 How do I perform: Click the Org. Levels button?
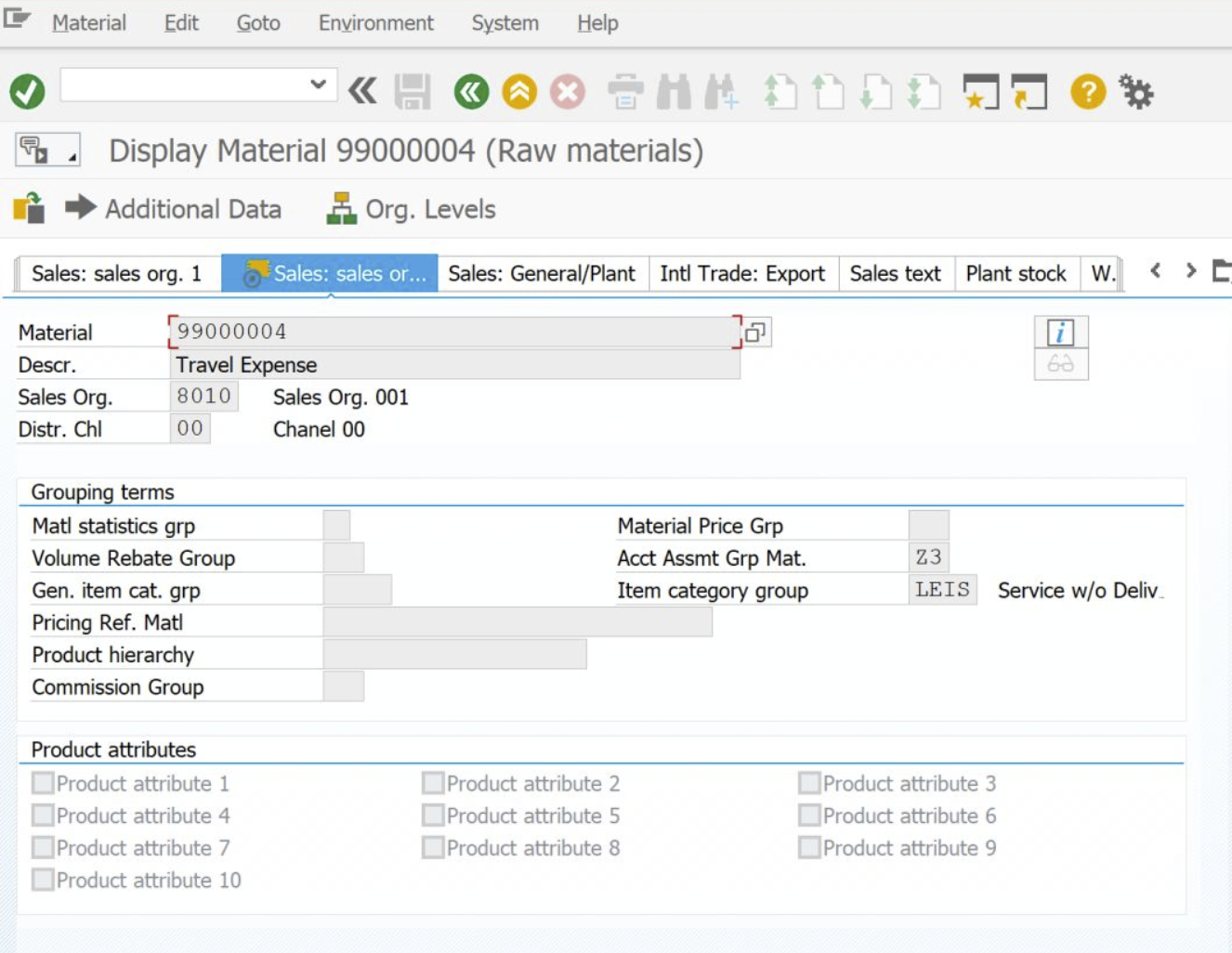pyautogui.click(x=411, y=209)
